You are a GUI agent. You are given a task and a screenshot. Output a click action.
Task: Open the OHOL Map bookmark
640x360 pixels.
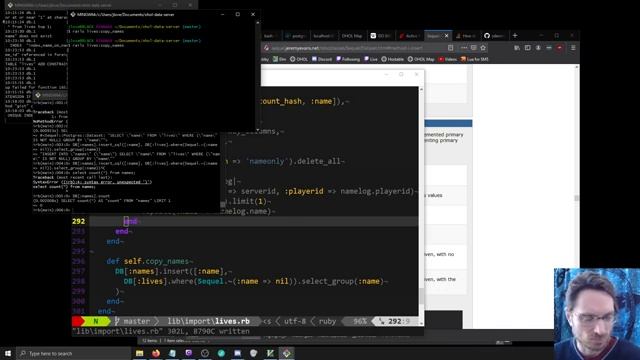[421, 59]
